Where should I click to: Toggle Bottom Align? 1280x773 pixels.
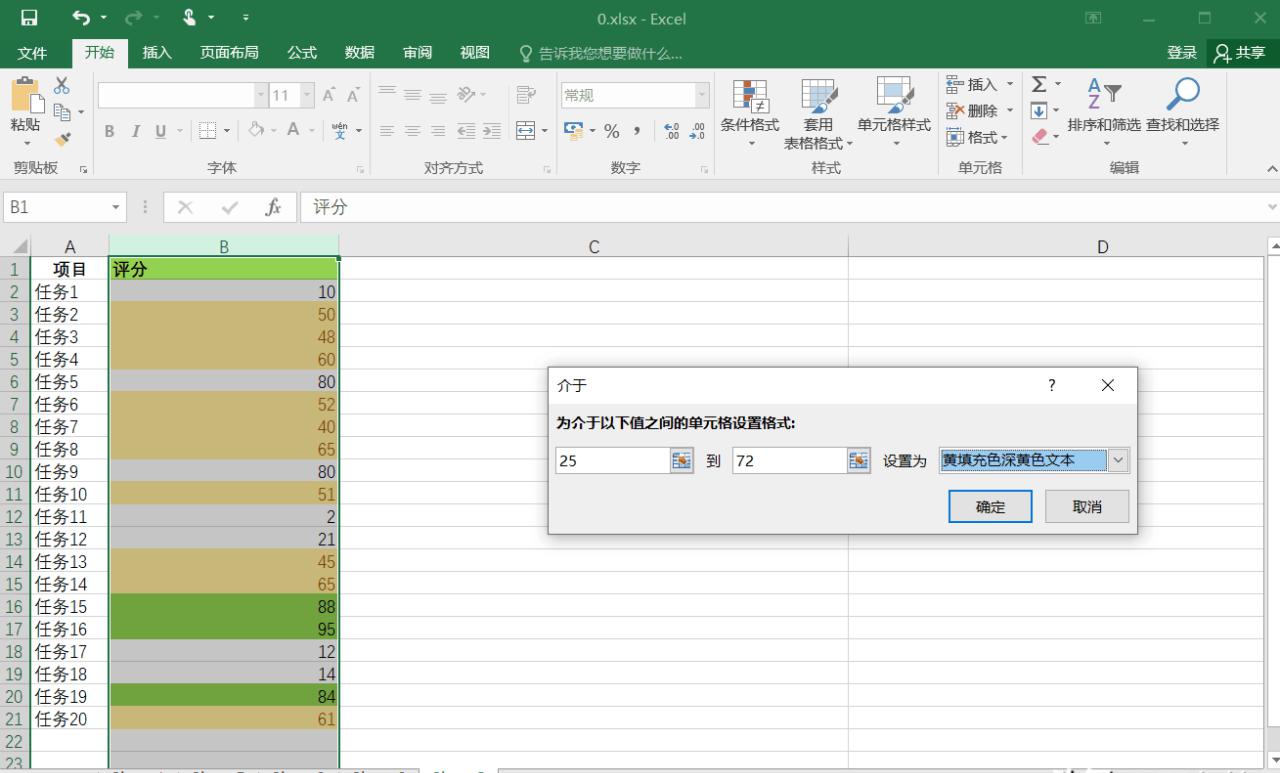[x=436, y=96]
